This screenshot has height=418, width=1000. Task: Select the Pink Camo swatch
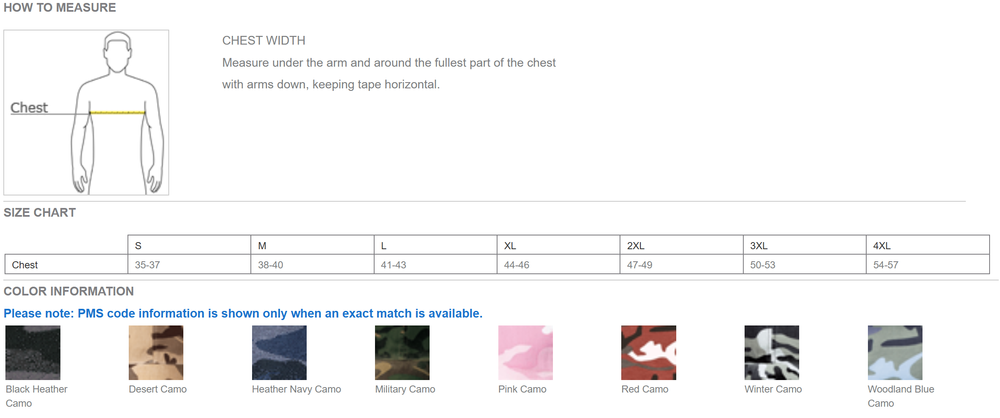[525, 352]
